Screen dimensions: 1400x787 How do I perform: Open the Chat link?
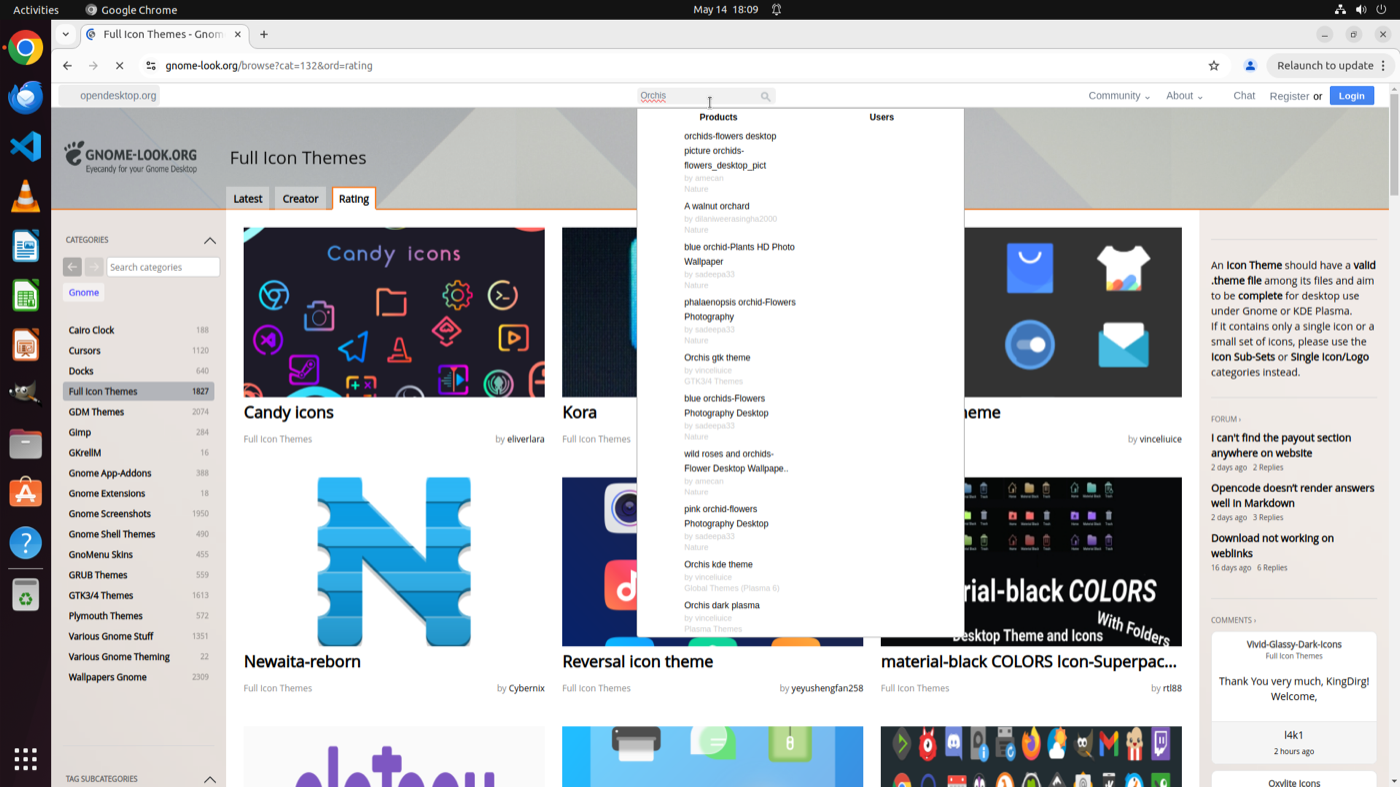[x=1244, y=96]
